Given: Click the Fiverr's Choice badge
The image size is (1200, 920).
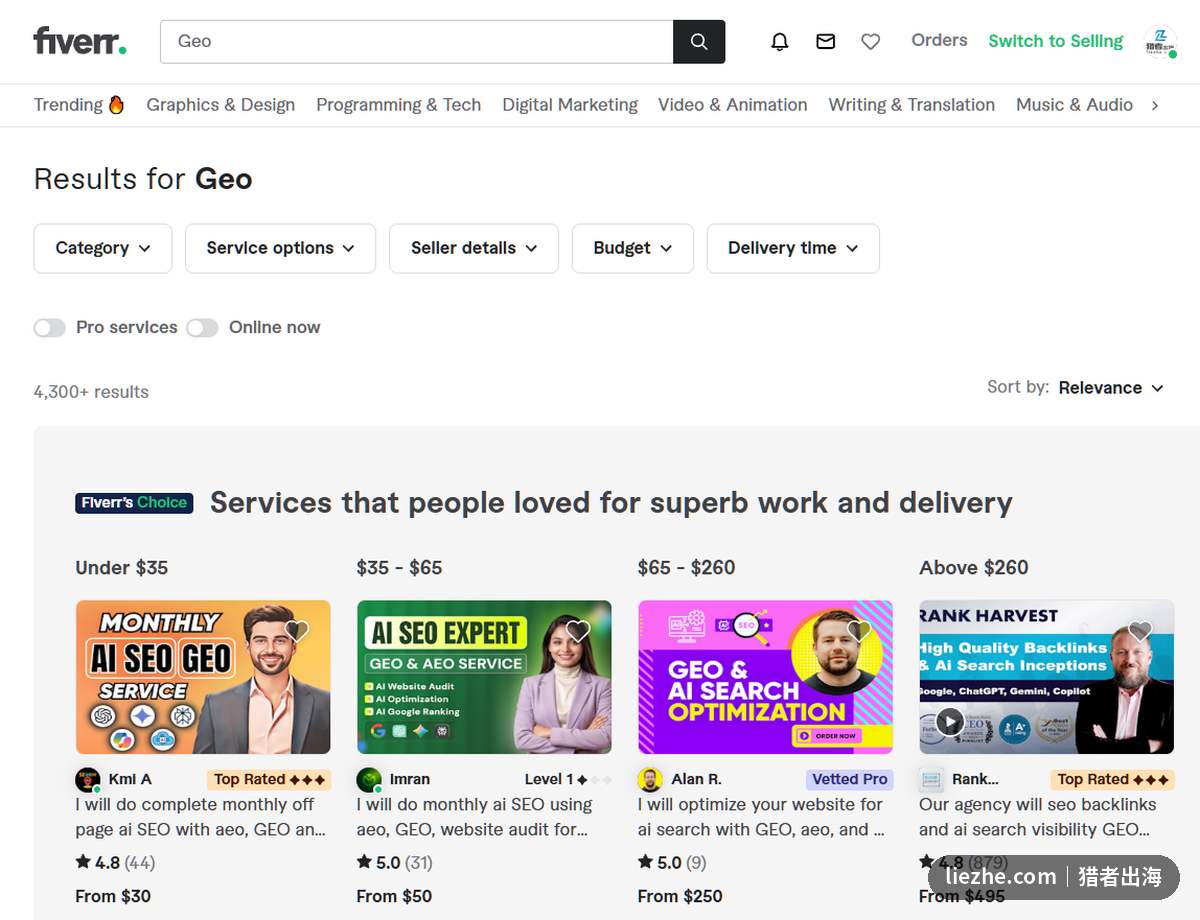Looking at the screenshot, I should (x=134, y=503).
